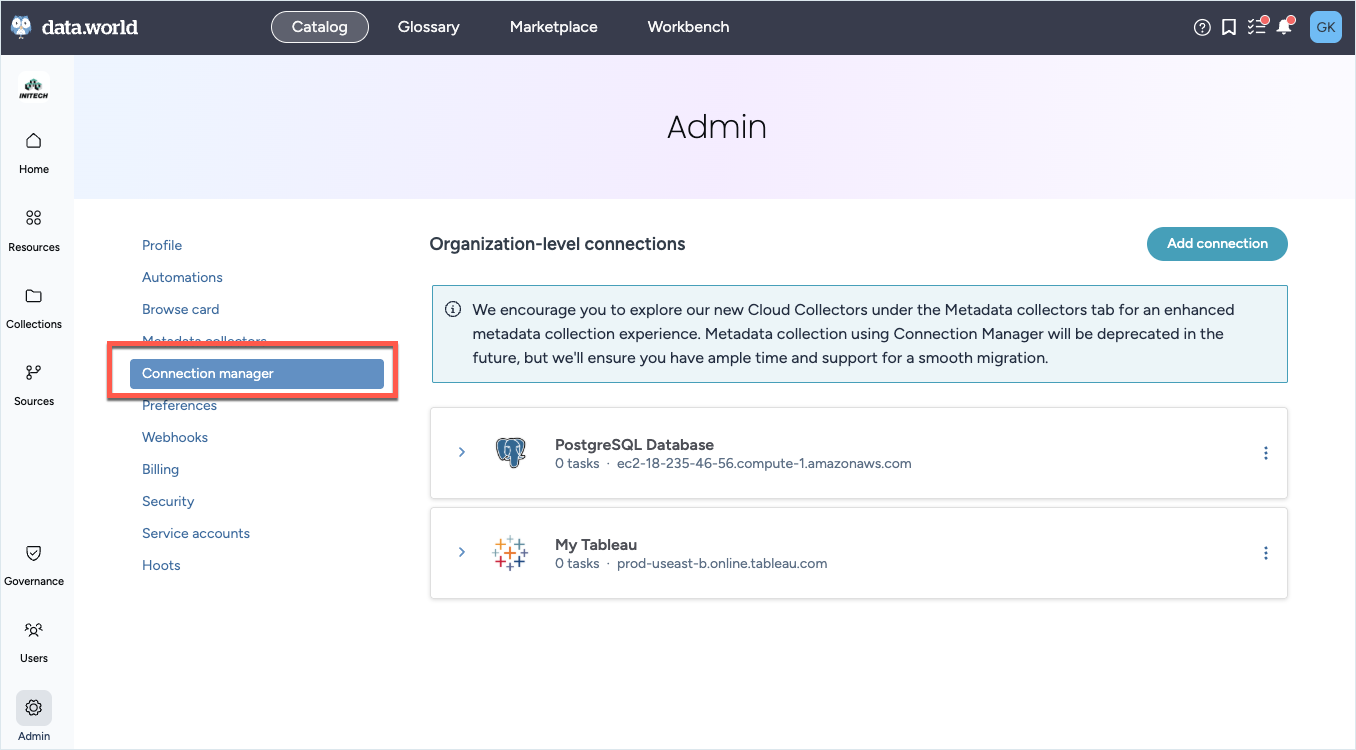The height and width of the screenshot is (750, 1356).
Task: Expand the My Tableau connection
Action: tap(462, 552)
